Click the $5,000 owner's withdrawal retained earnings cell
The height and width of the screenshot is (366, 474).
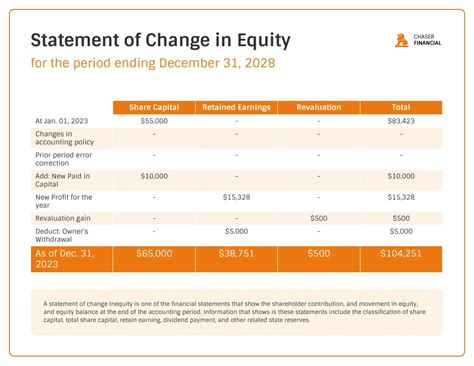[236, 231]
